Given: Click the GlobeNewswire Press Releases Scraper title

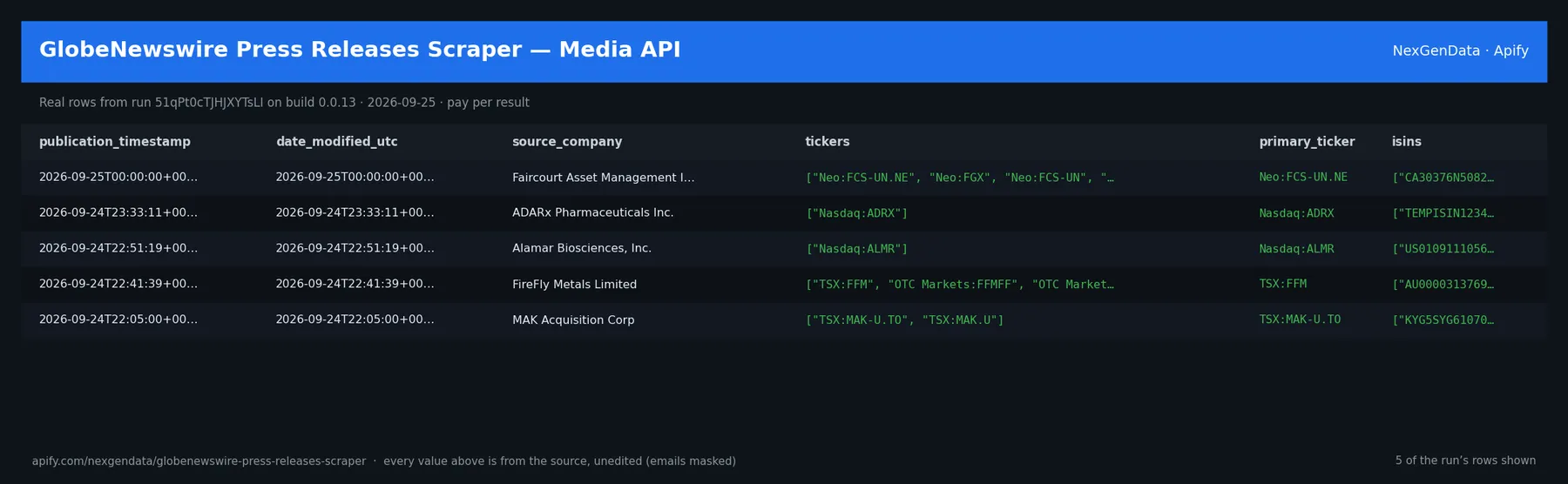Looking at the screenshot, I should [360, 50].
